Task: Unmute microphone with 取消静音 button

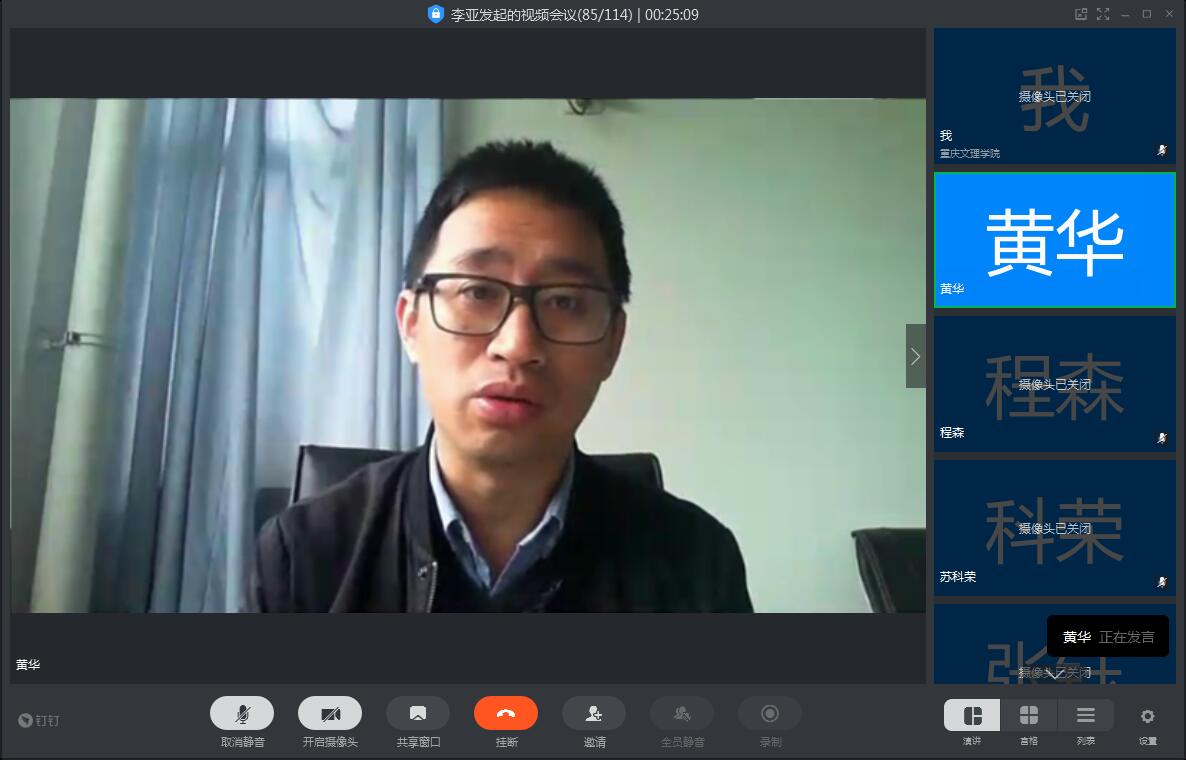Action: point(242,713)
